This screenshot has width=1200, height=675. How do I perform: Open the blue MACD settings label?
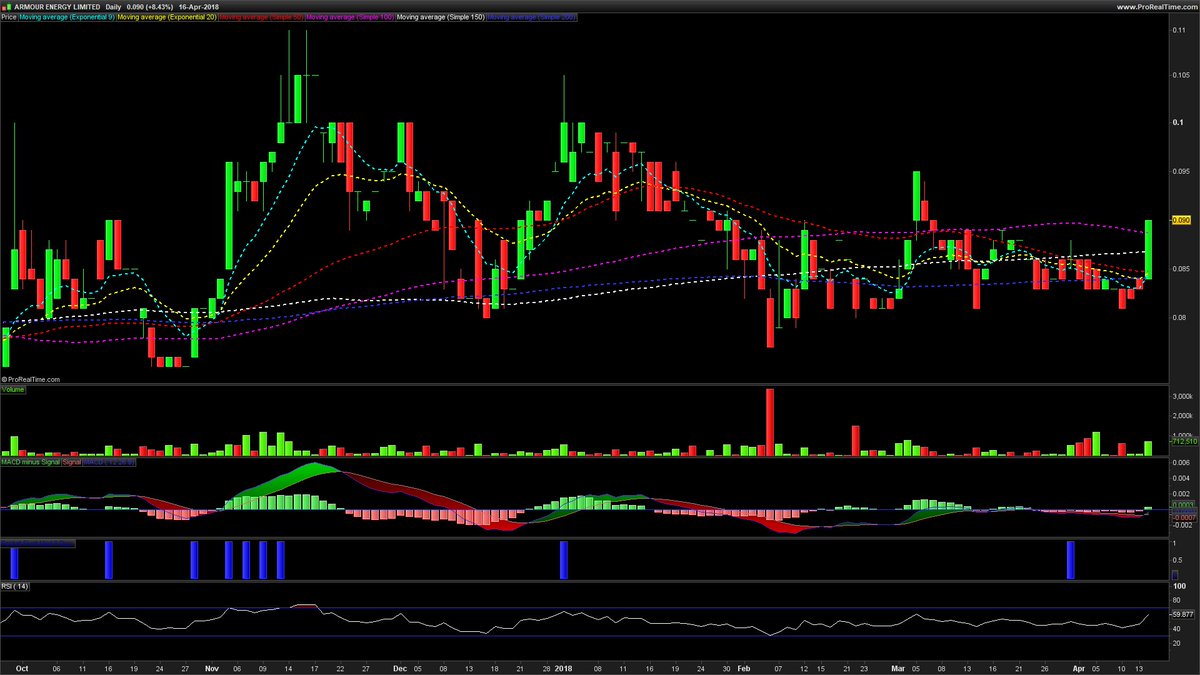click(x=109, y=462)
